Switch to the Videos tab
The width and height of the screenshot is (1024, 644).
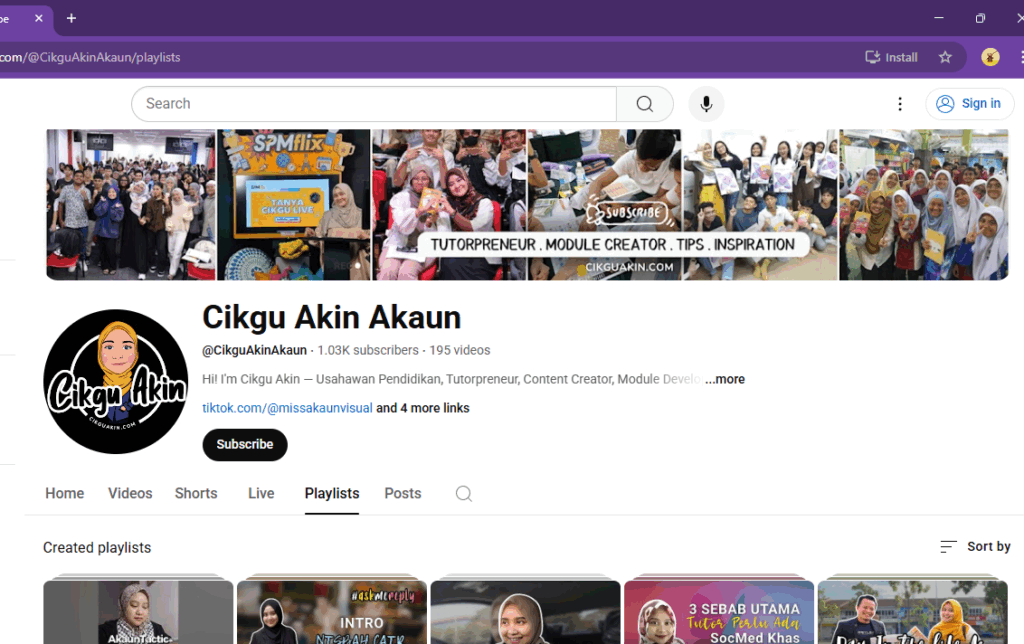(x=130, y=494)
